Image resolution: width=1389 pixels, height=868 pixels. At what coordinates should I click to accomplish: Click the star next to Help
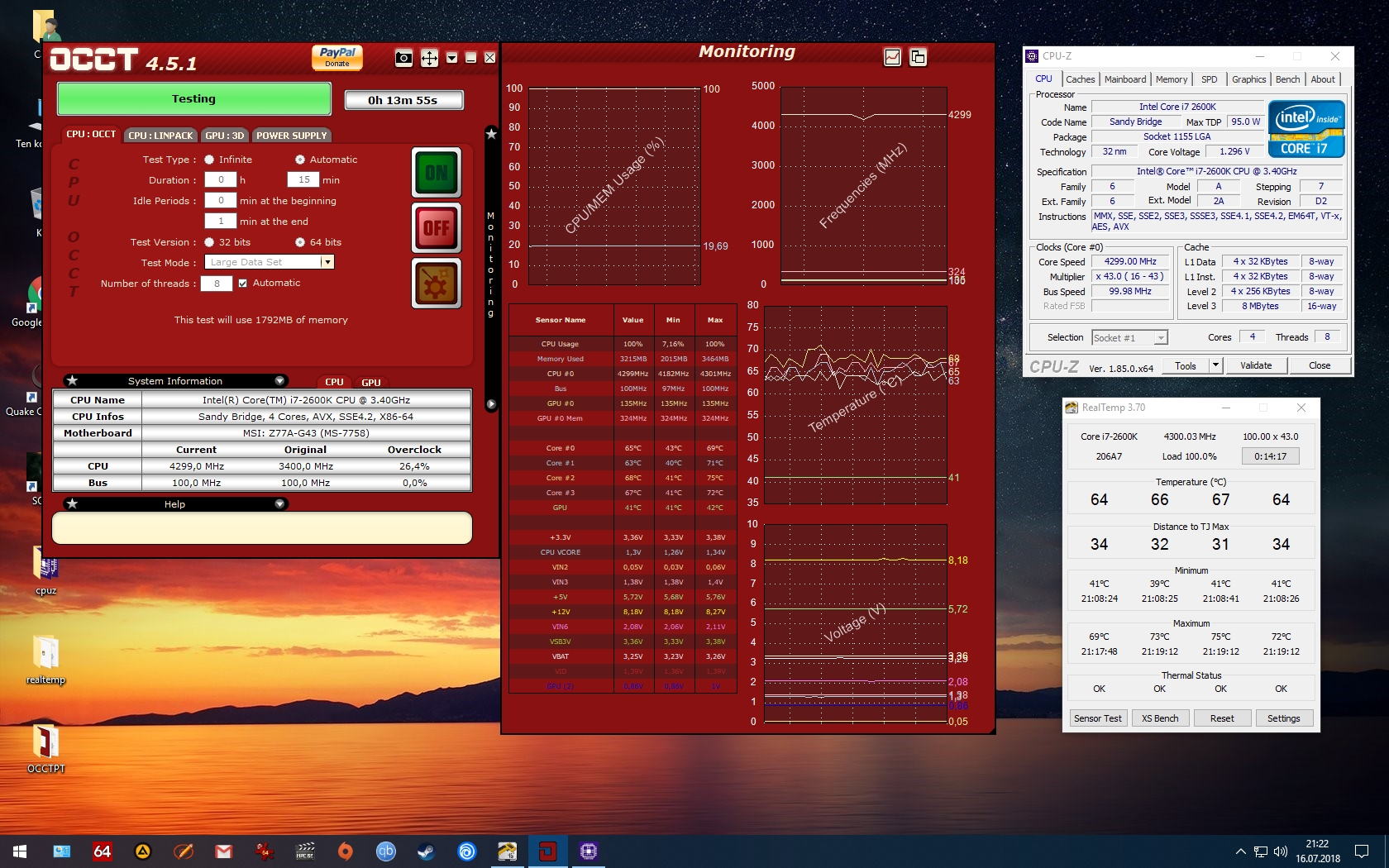73,504
